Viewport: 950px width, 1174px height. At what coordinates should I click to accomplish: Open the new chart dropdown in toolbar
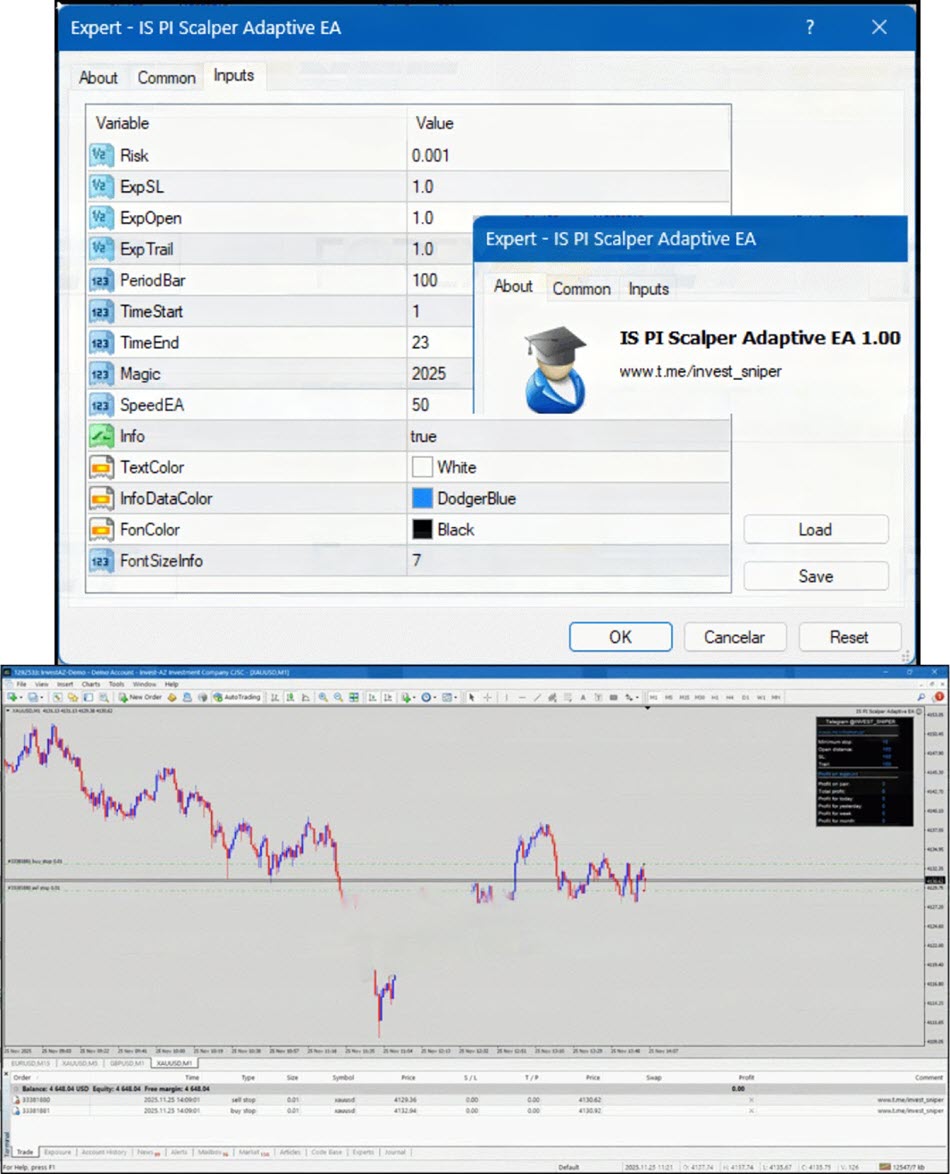click(13, 697)
